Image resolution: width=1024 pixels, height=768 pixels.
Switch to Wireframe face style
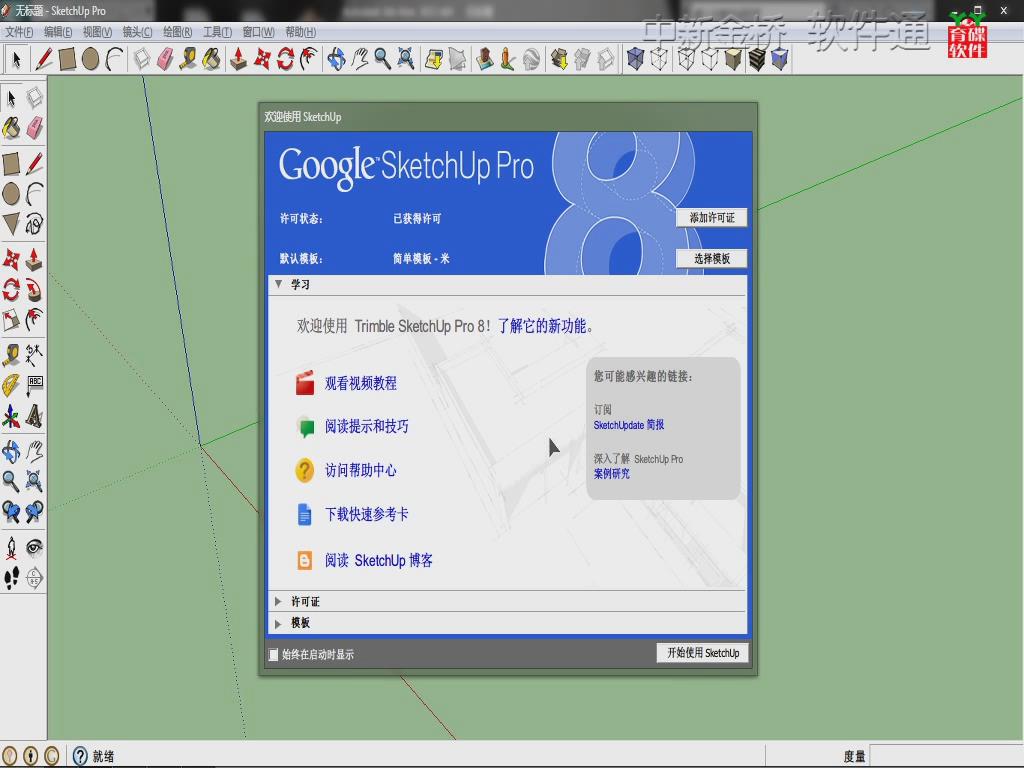coord(686,59)
